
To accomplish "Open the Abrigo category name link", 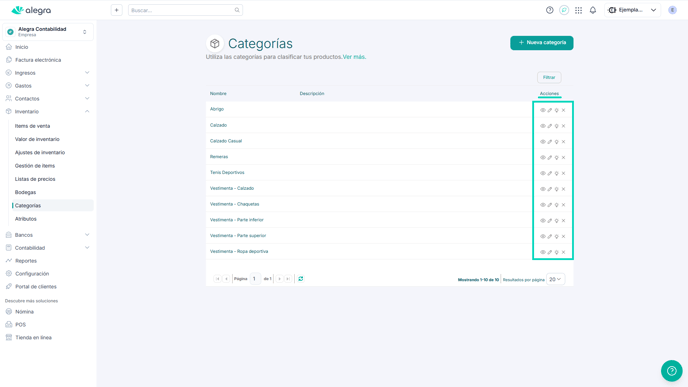I will pyautogui.click(x=217, y=109).
